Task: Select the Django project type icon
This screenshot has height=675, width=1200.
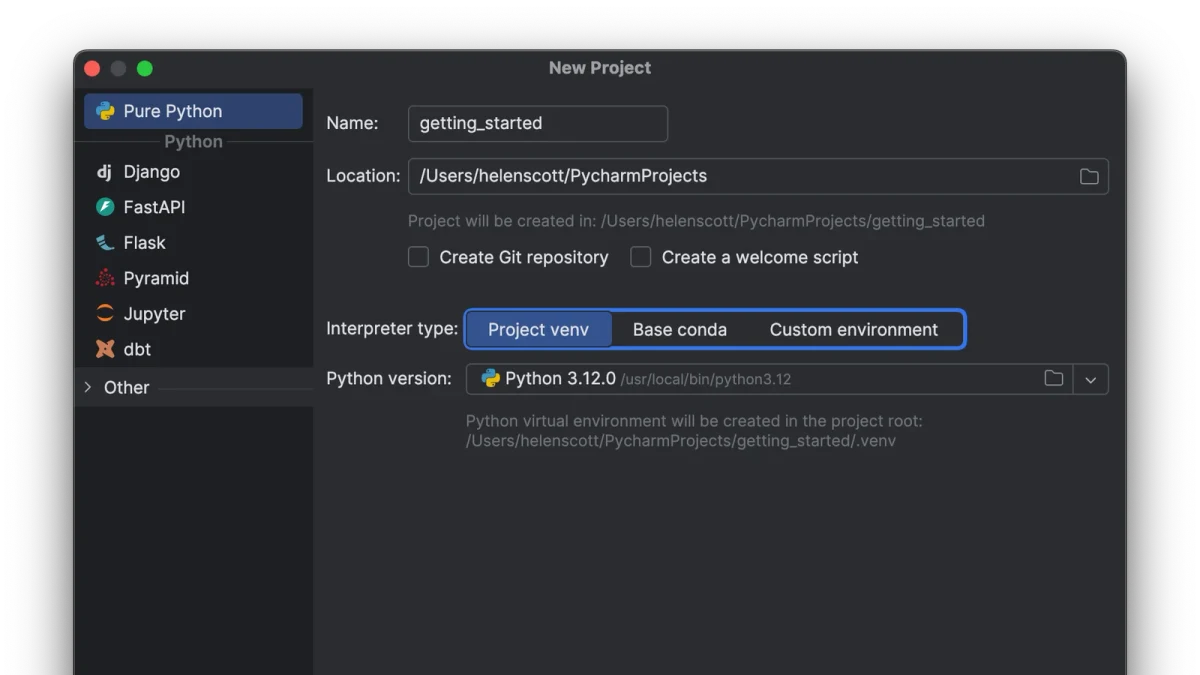Action: (104, 172)
